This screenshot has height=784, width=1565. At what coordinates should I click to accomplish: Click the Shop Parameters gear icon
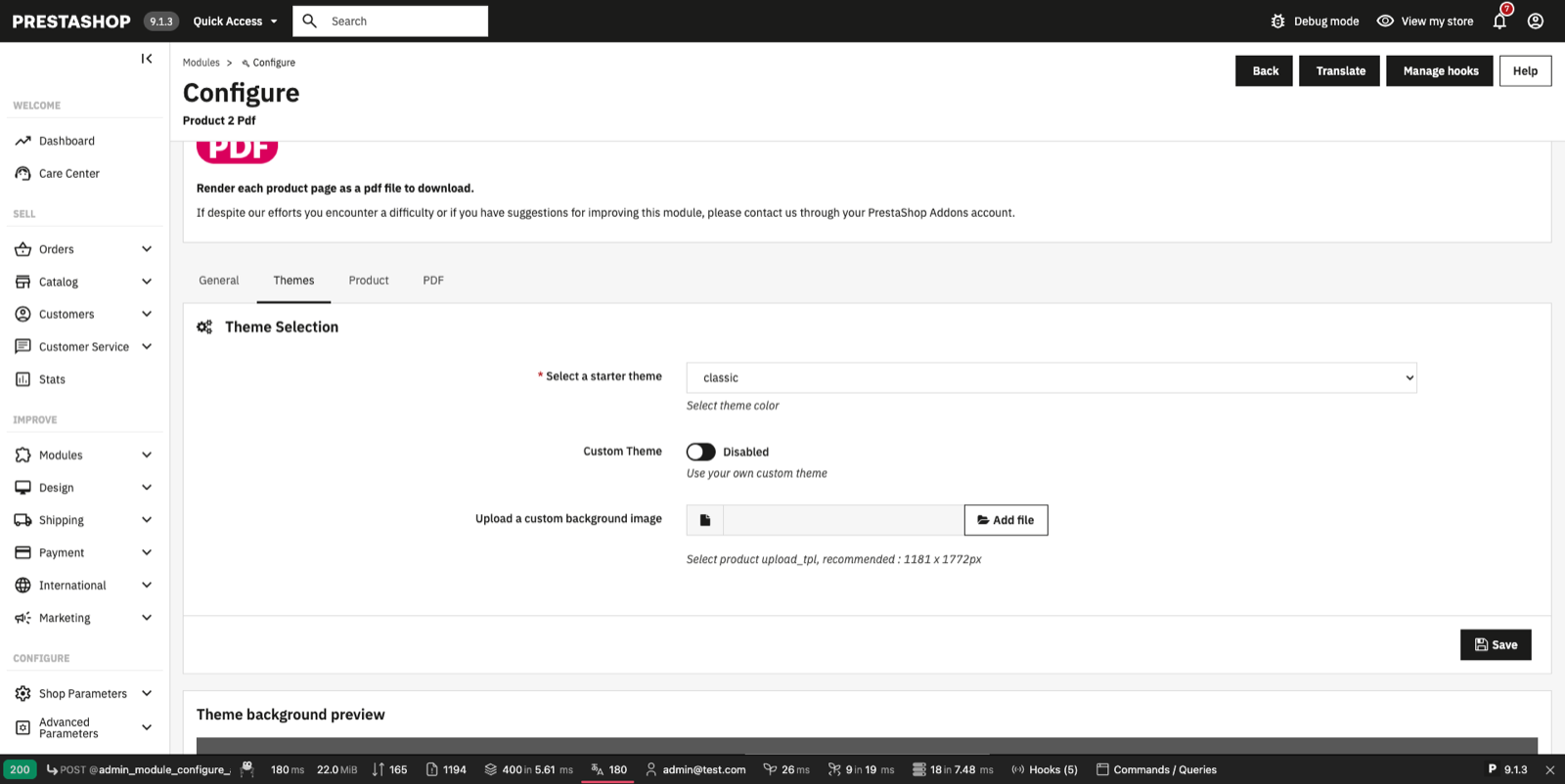pyautogui.click(x=22, y=694)
